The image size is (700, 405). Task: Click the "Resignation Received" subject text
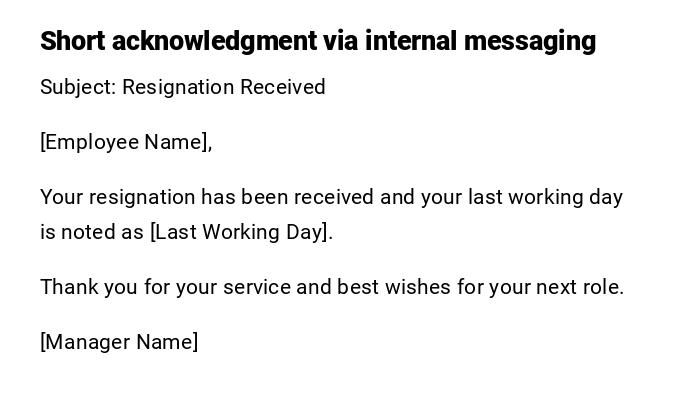click(224, 87)
